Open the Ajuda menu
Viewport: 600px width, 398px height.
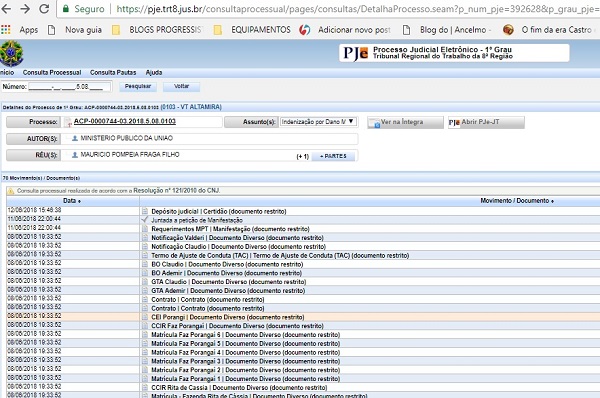[x=154, y=72]
